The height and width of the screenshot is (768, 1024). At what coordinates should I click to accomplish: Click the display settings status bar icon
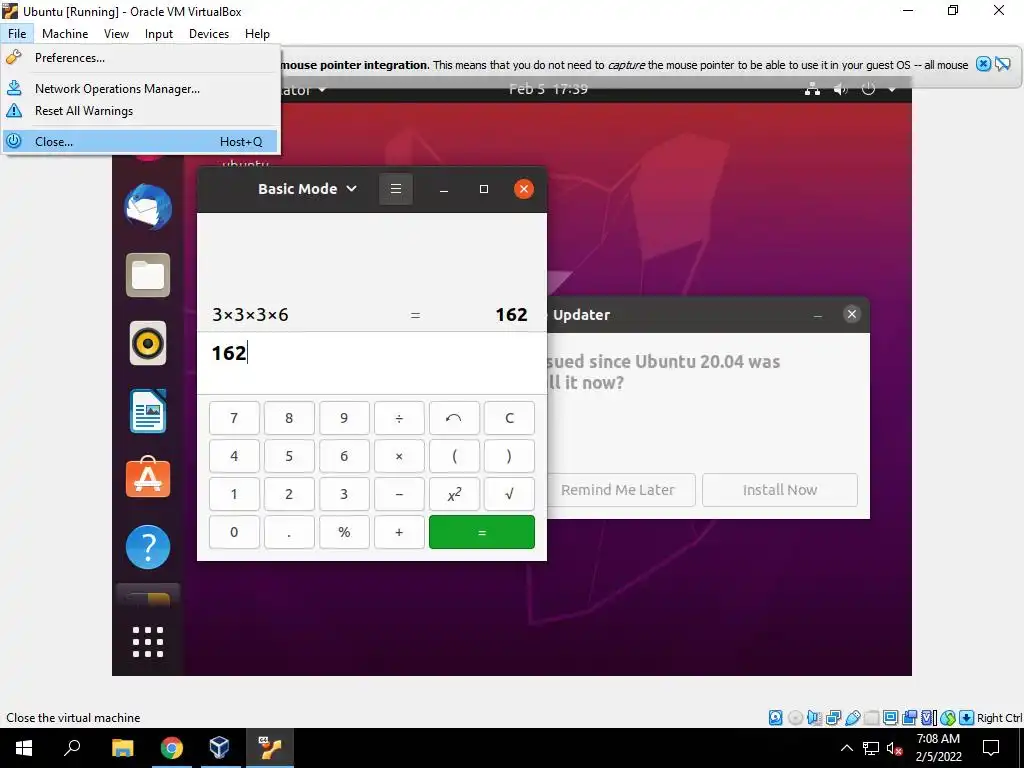pyautogui.click(x=890, y=718)
